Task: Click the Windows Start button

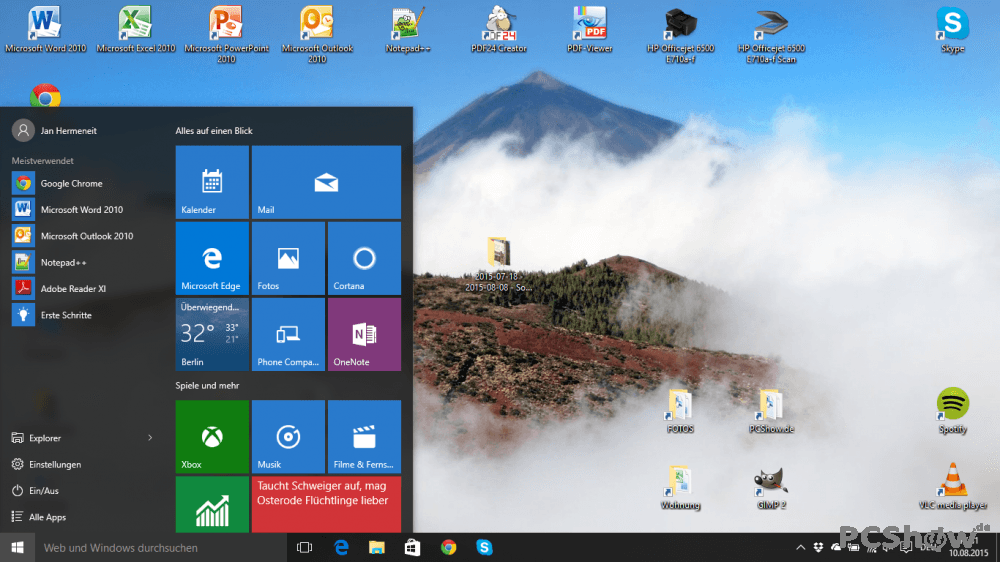Action: coord(17,547)
